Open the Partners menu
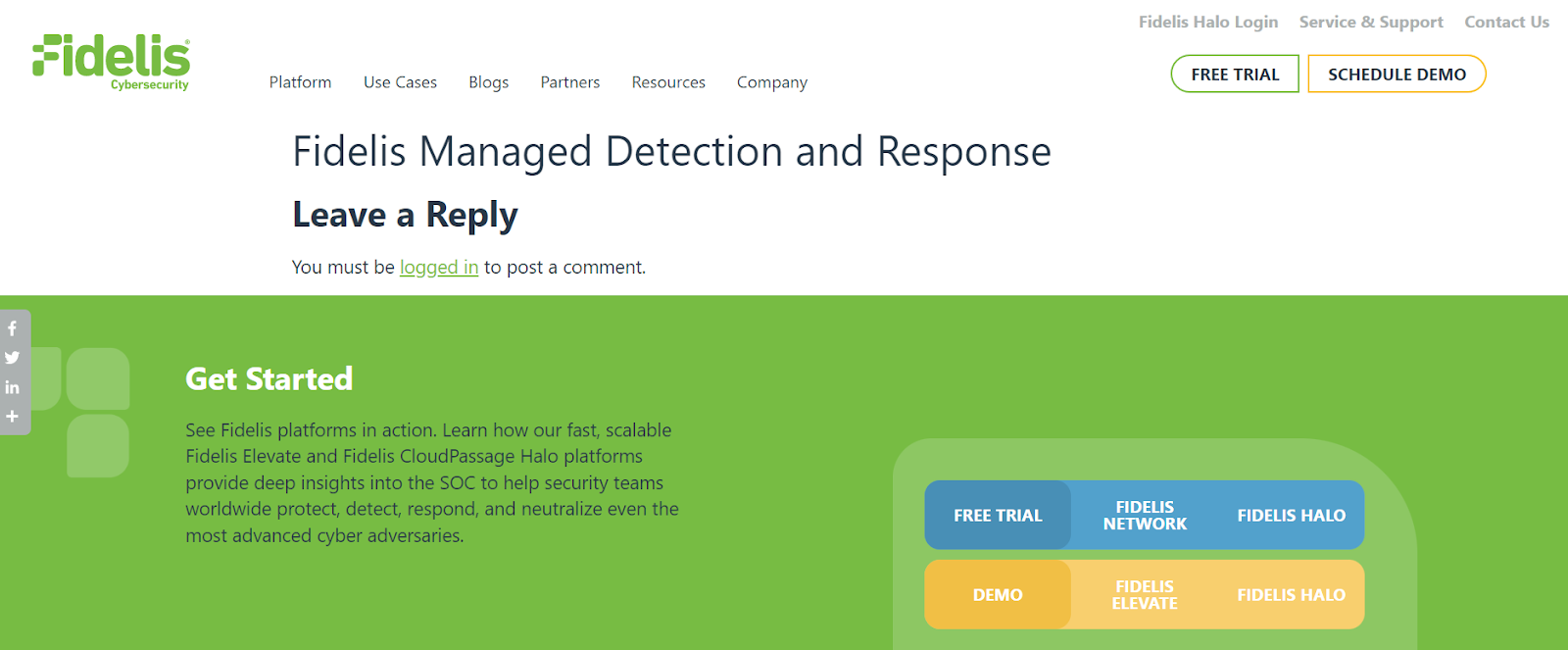The height and width of the screenshot is (650, 1568). point(569,82)
